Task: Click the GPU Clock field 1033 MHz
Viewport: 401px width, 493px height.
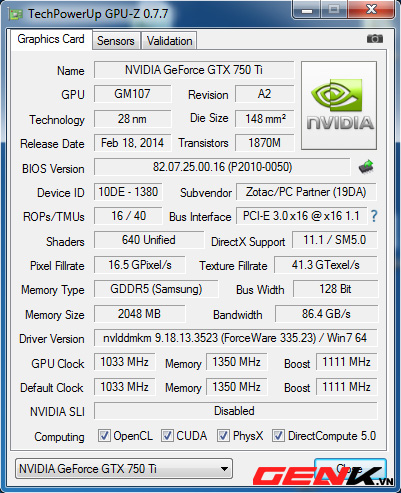Action: pos(124,362)
